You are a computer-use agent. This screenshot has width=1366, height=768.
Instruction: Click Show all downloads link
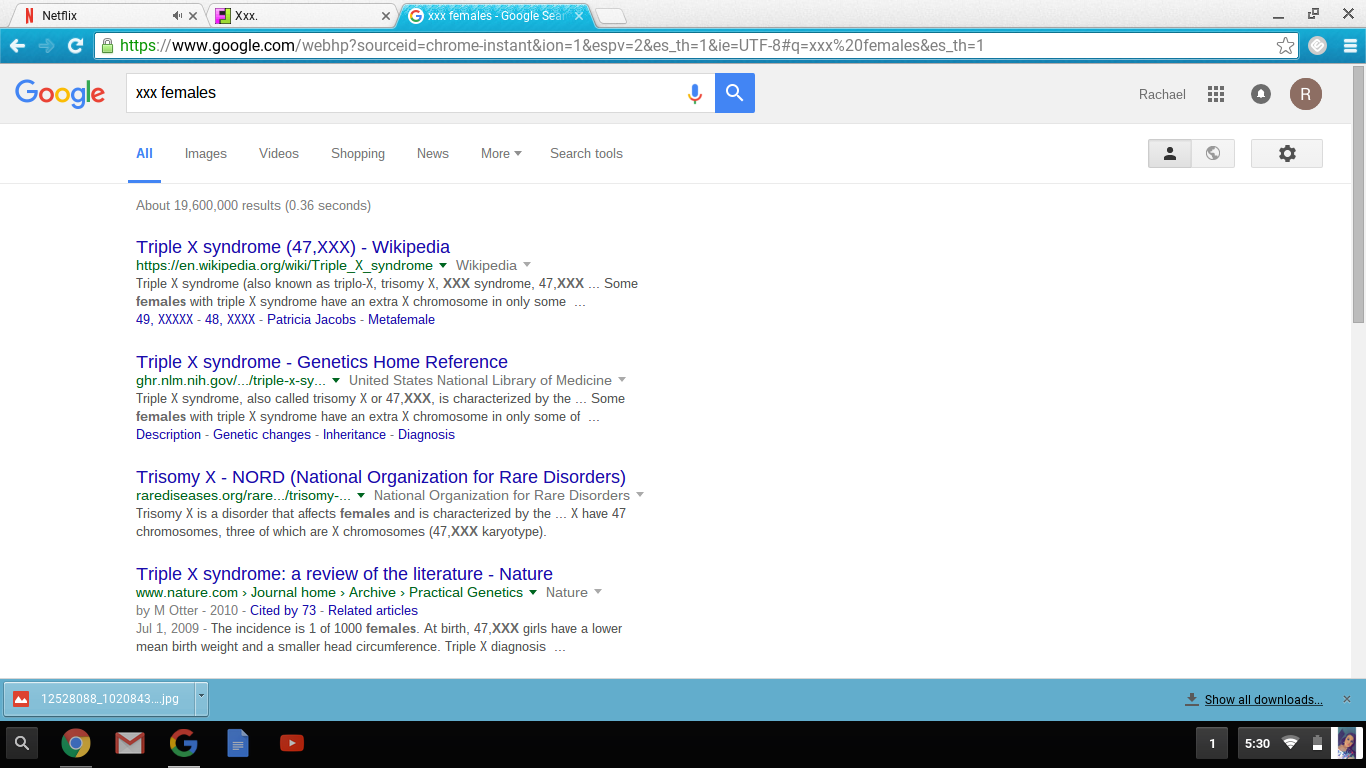pos(1263,700)
